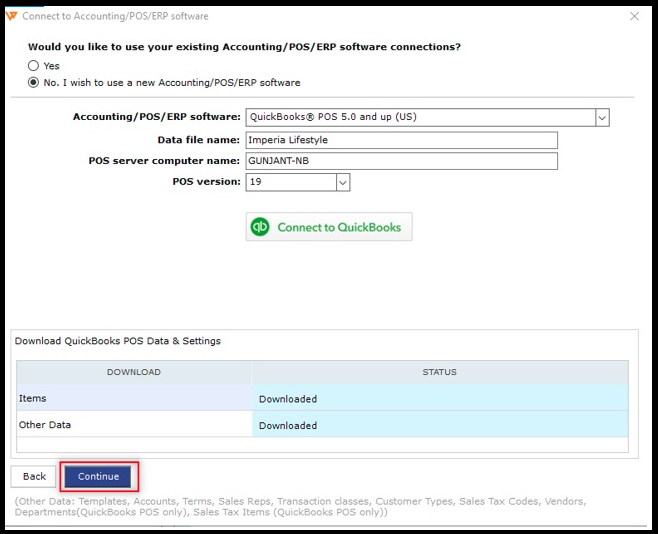658x534 pixels.
Task: Close the Connect to Accounting dialog
Action: point(634,16)
